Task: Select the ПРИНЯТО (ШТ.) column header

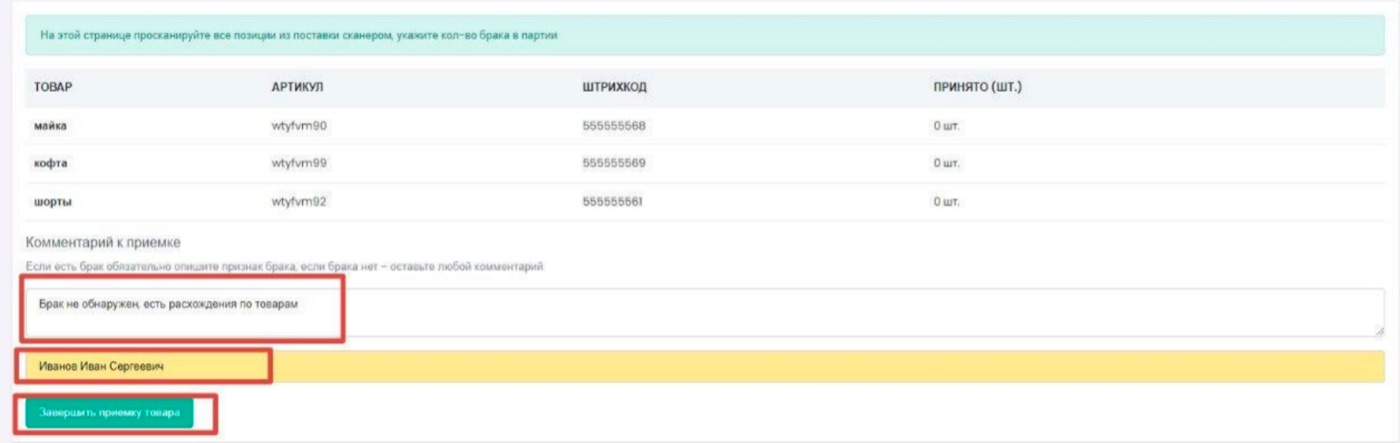Action: pos(977,87)
